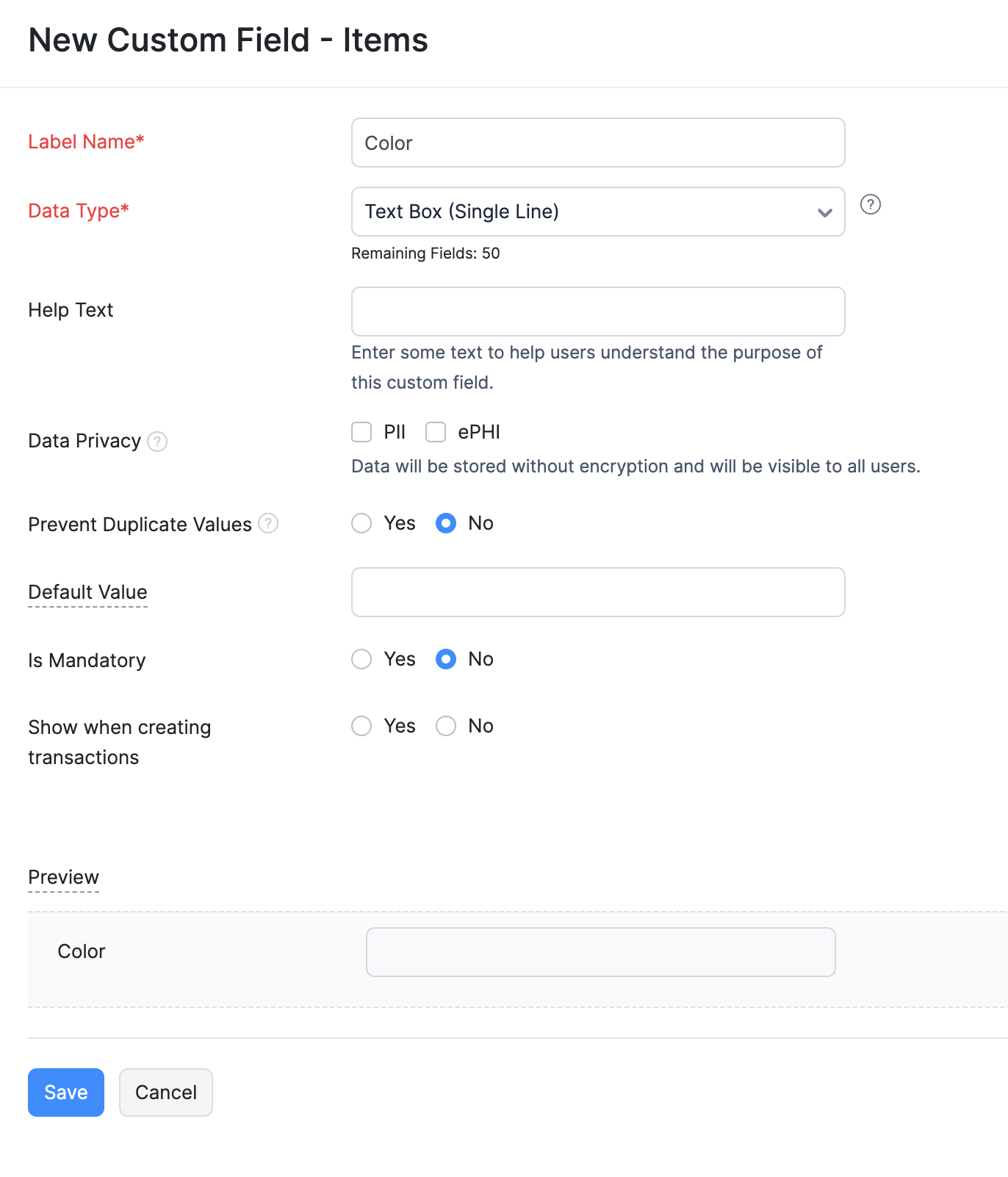Click the Default Value input field
Viewport: 1008px width, 1177px height.
click(598, 592)
